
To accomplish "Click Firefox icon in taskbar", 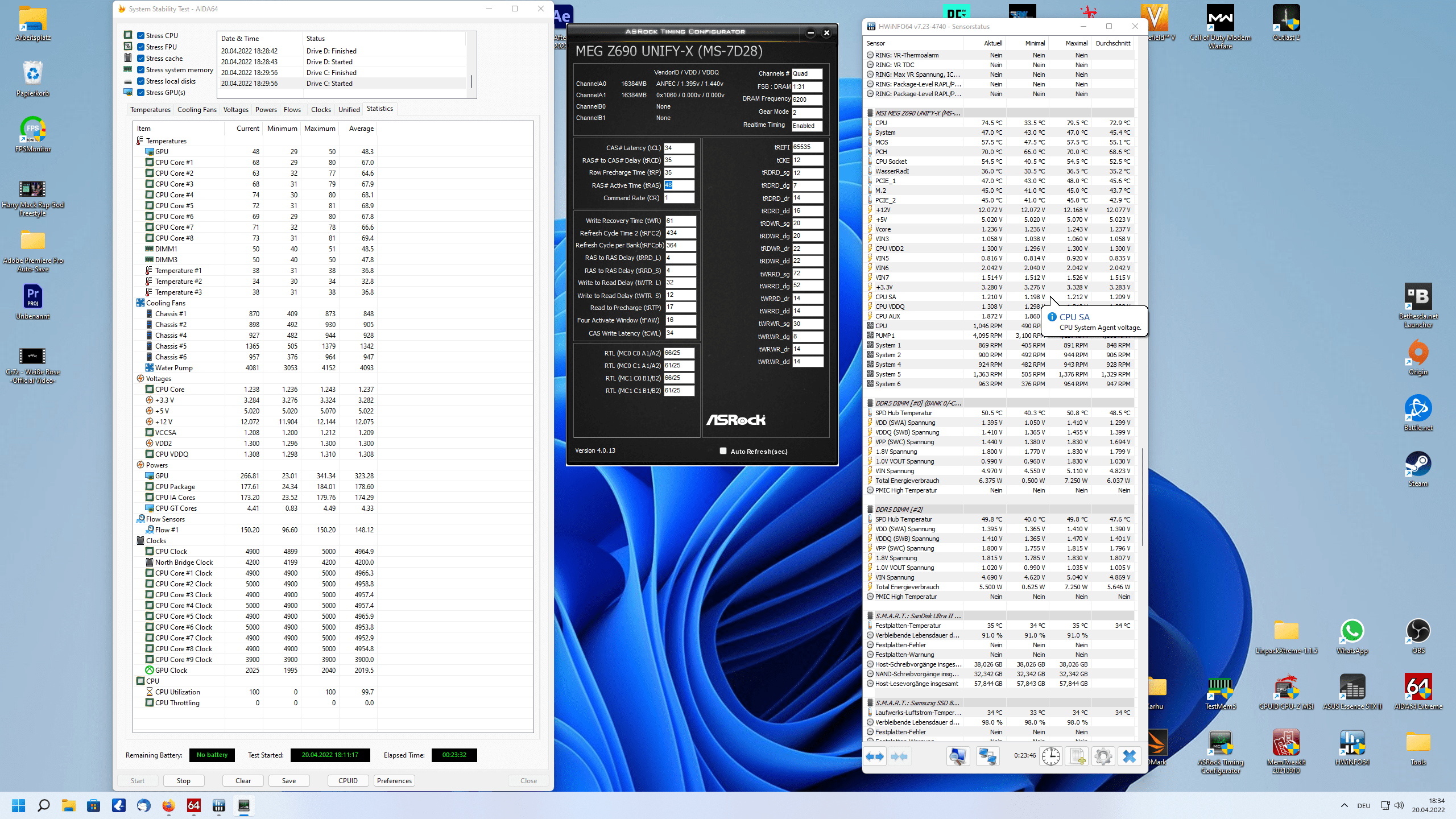I will point(168,805).
